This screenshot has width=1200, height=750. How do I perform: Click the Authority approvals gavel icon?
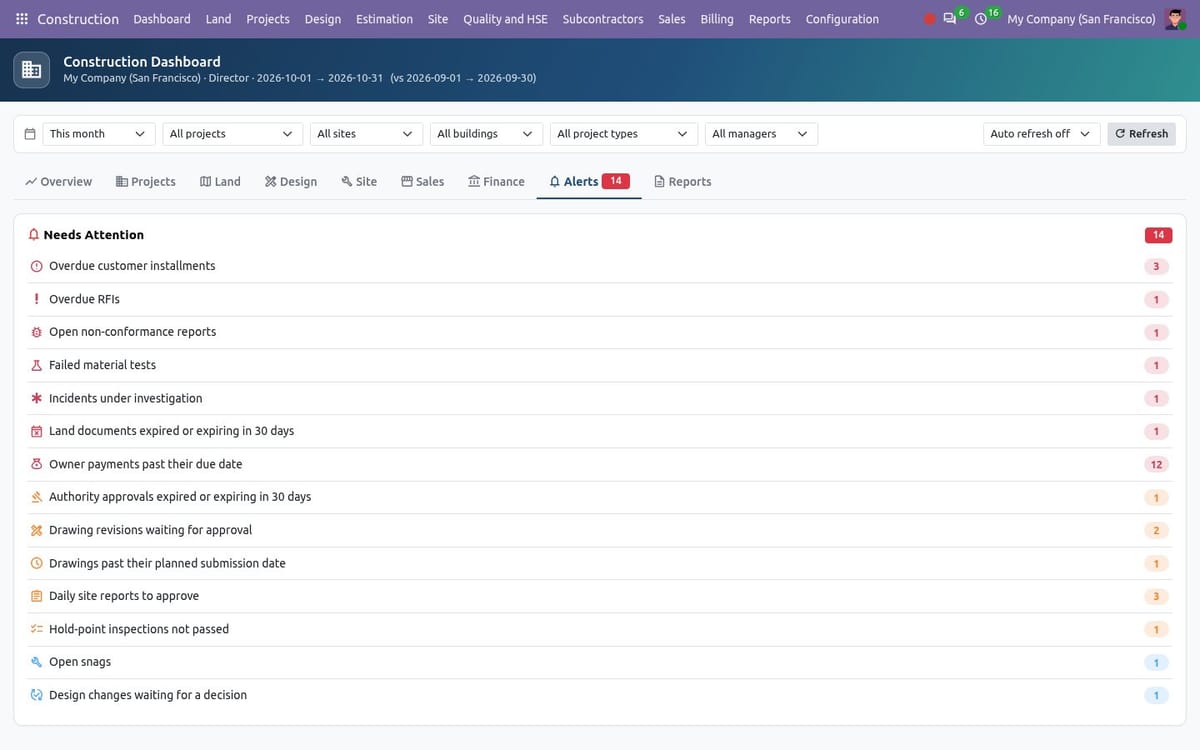tap(37, 497)
